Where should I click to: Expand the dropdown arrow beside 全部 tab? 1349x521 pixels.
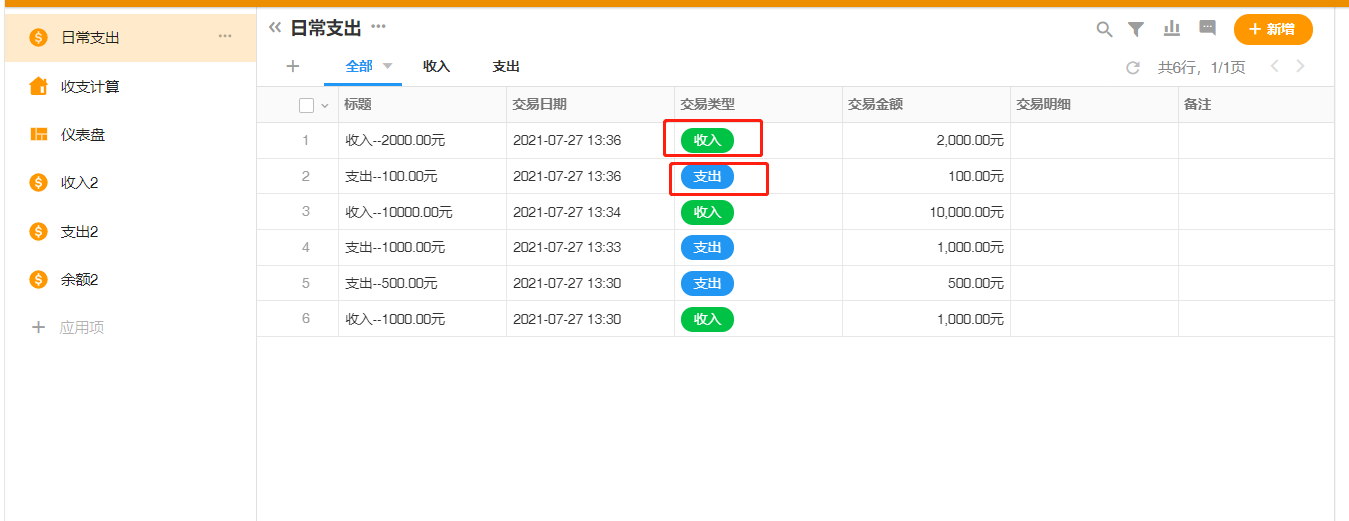(x=387, y=66)
